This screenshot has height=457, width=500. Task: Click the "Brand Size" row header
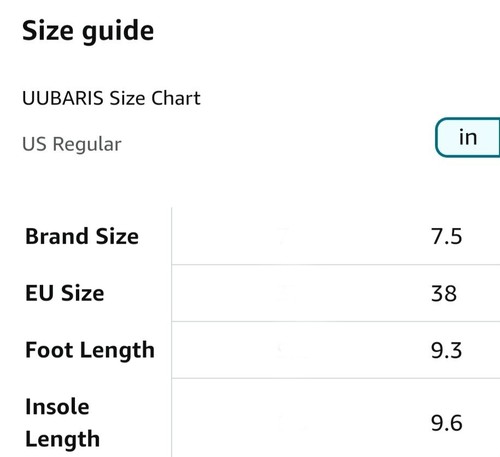[x=82, y=236]
